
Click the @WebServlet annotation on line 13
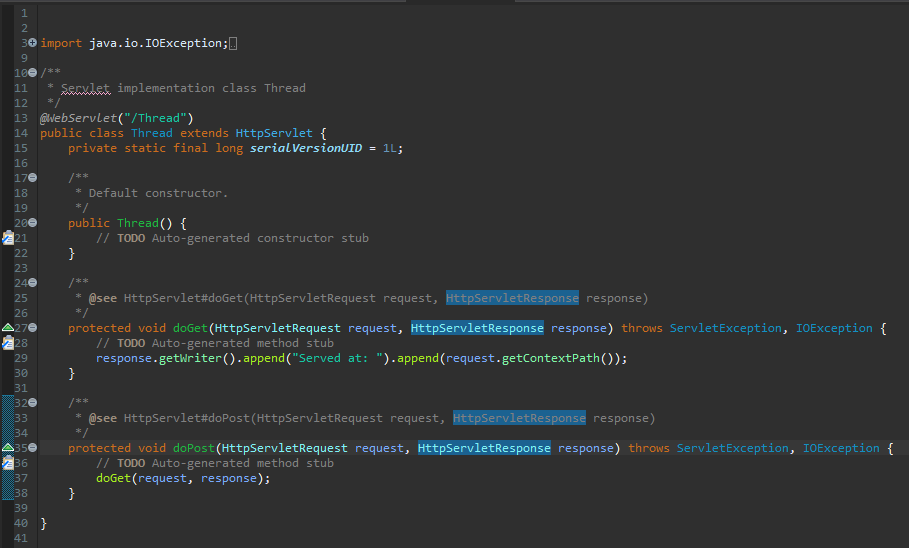tap(78, 118)
